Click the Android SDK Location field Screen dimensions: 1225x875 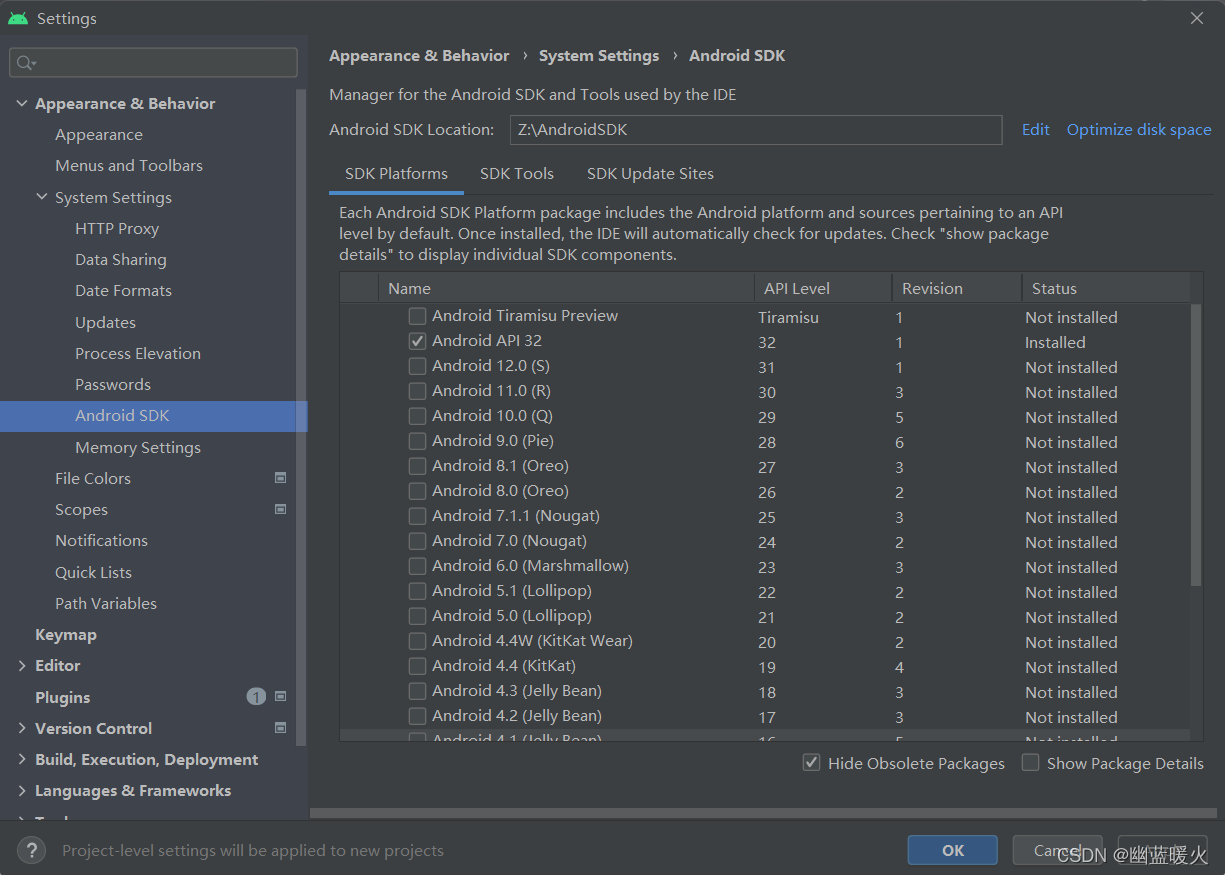pos(755,130)
